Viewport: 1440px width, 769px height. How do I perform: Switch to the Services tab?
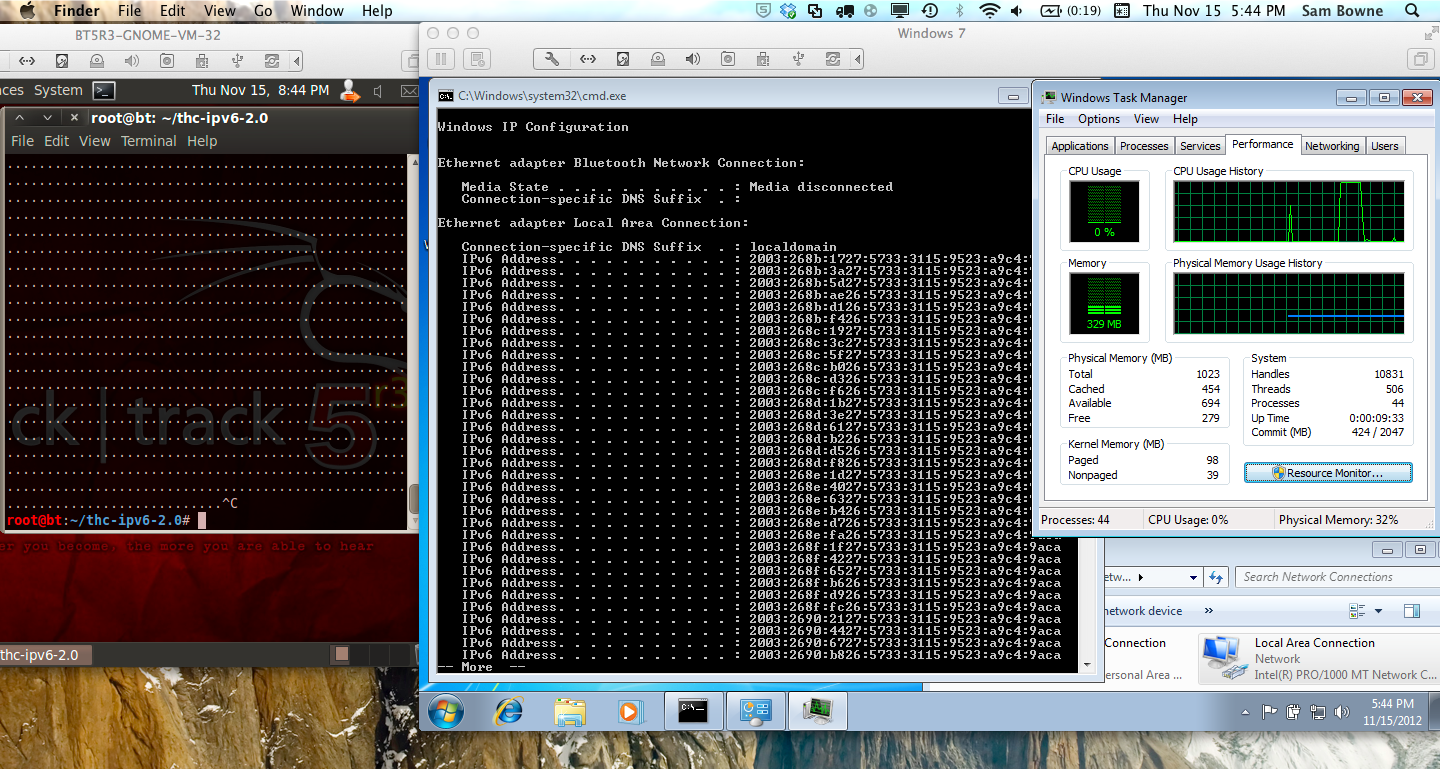click(1200, 146)
